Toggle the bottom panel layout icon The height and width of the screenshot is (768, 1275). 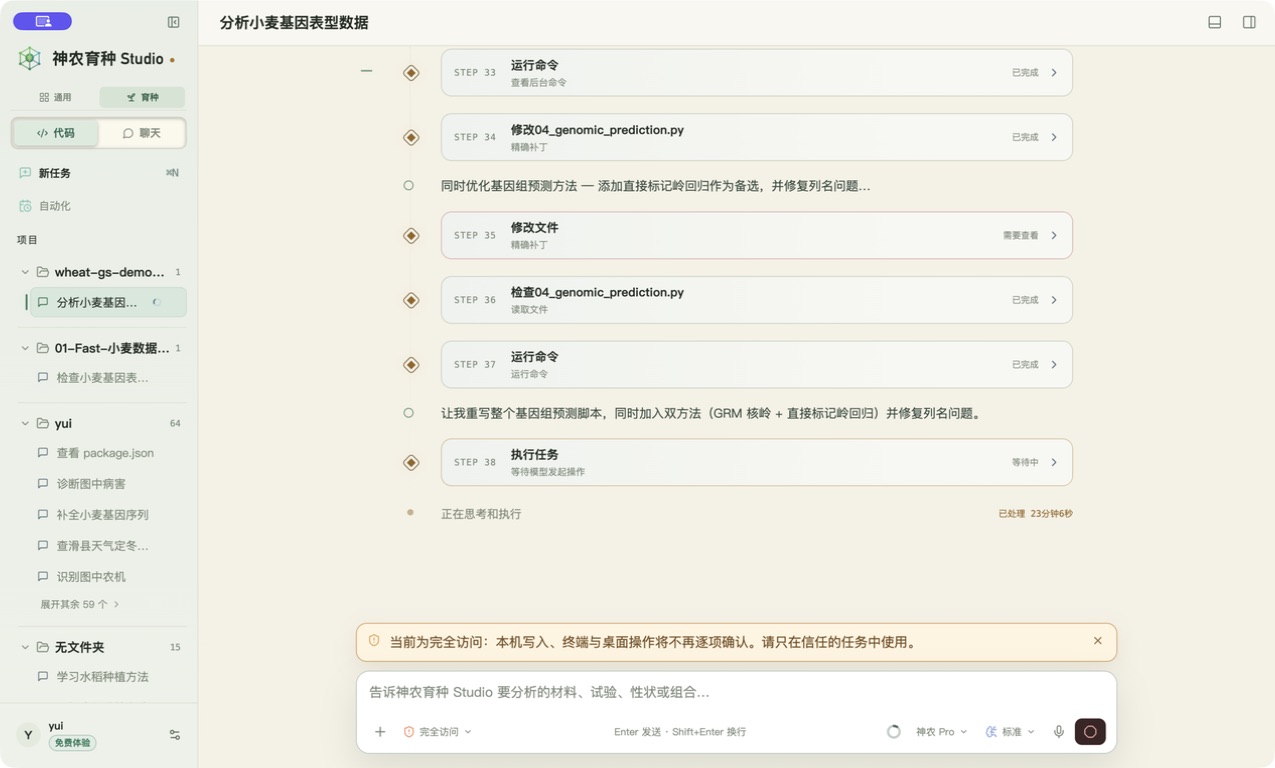[x=1215, y=22]
